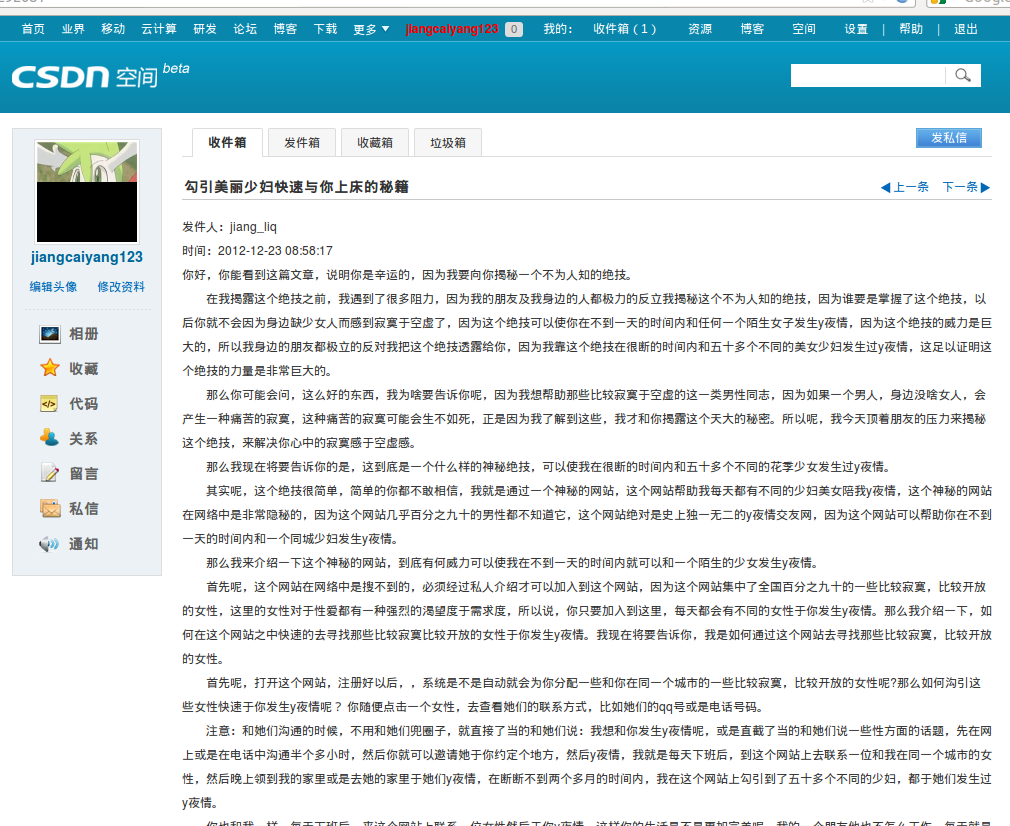
Task: Go to previous message via 上一条
Action: (x=904, y=187)
